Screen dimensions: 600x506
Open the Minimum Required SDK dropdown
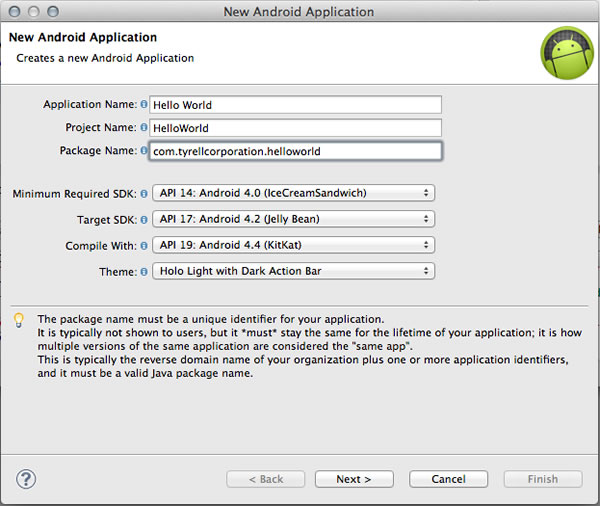[293, 193]
